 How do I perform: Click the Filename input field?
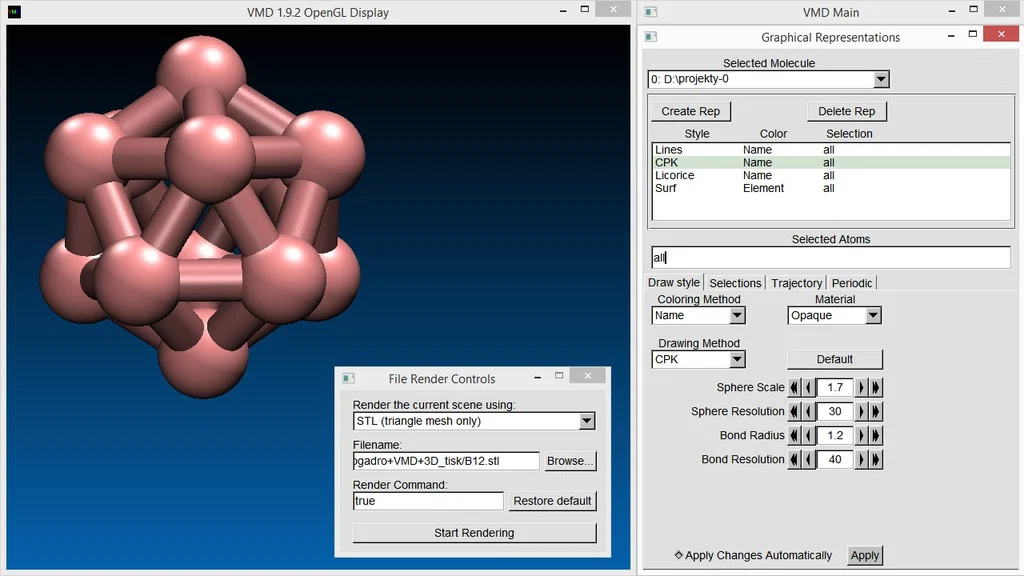[446, 460]
